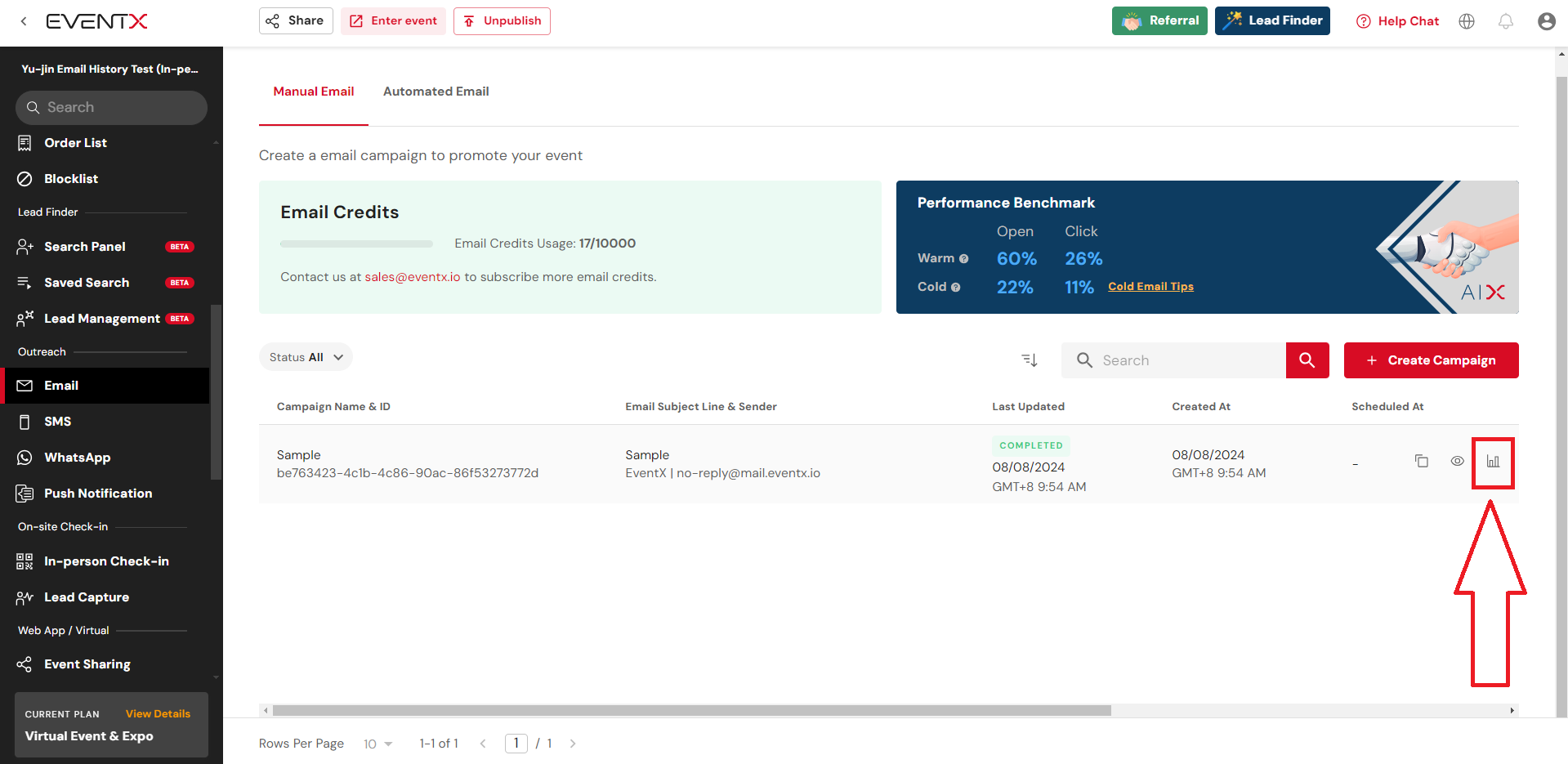Click the red search magnifier button
Screen dimensions: 1568x764
1307,360
